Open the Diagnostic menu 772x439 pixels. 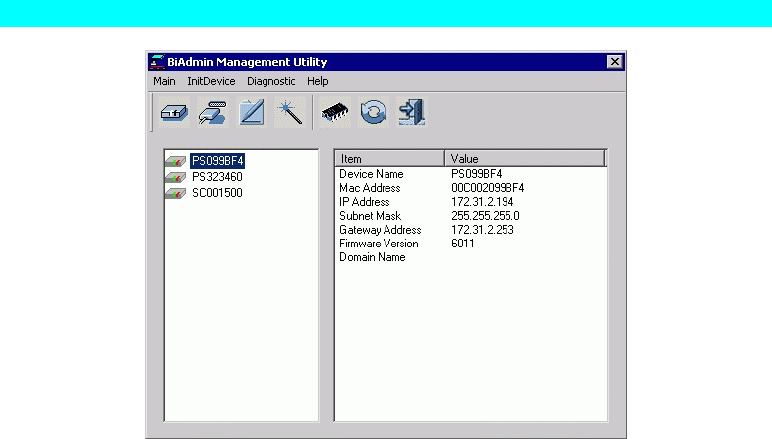(x=271, y=81)
